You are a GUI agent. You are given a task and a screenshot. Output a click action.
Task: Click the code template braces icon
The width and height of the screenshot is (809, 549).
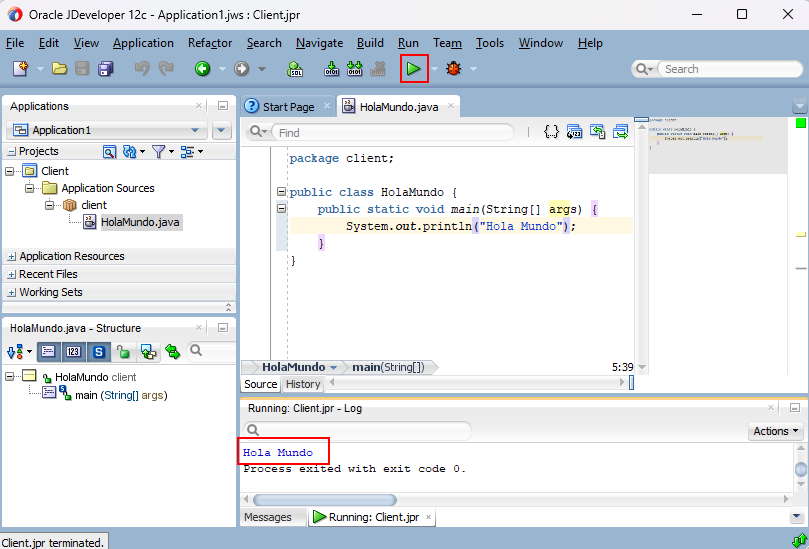[x=551, y=132]
